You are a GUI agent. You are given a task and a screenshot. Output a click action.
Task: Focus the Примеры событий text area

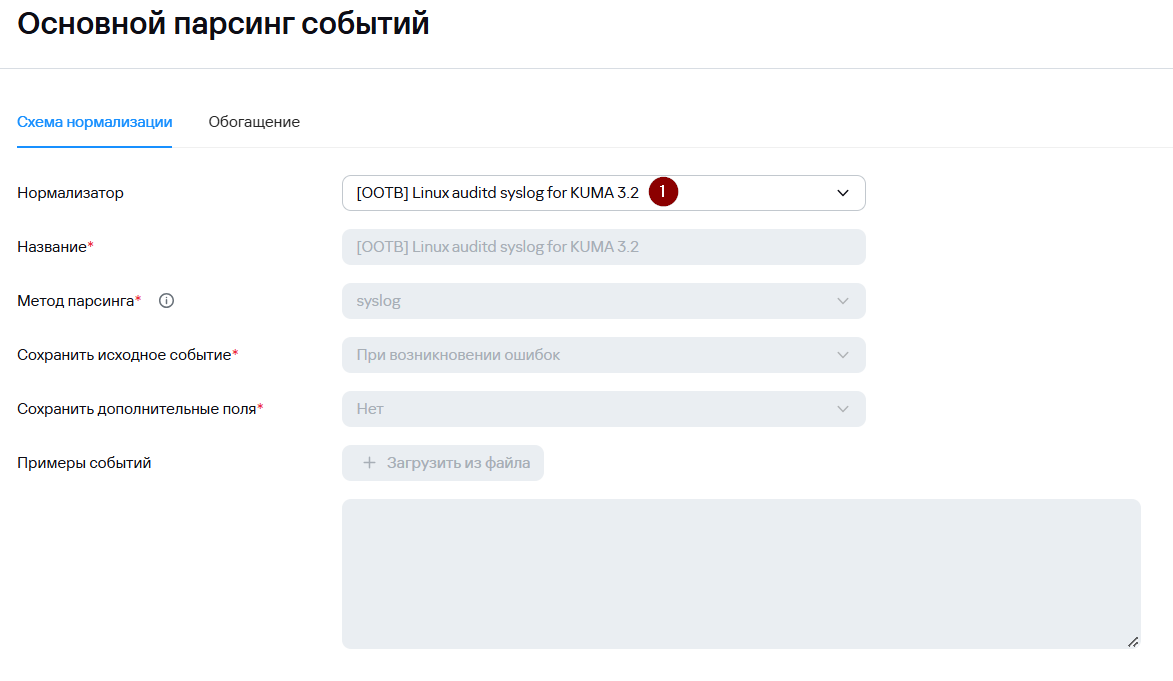(740, 573)
